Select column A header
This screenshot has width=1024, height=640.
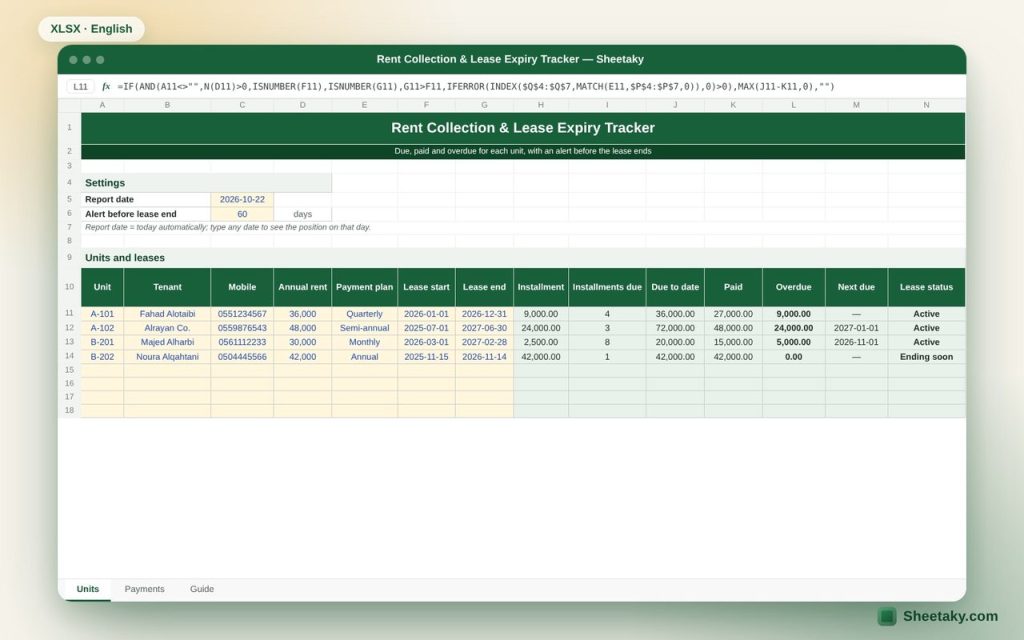(x=102, y=104)
